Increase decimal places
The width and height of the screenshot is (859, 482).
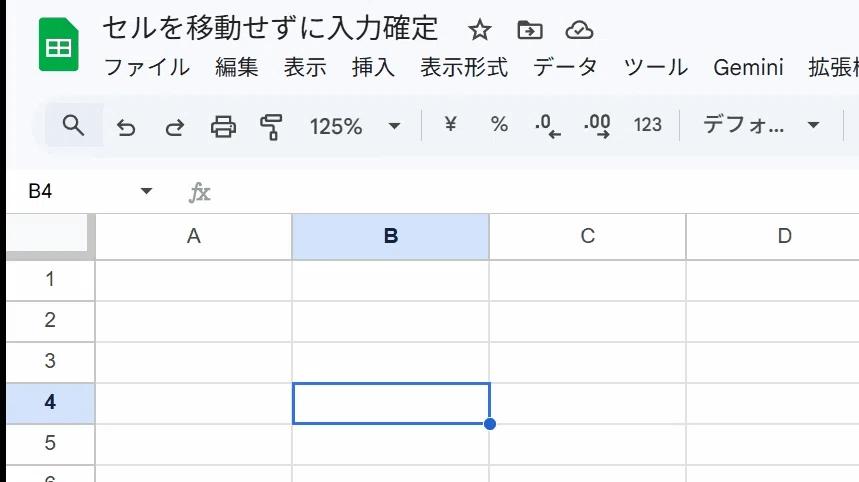597,125
